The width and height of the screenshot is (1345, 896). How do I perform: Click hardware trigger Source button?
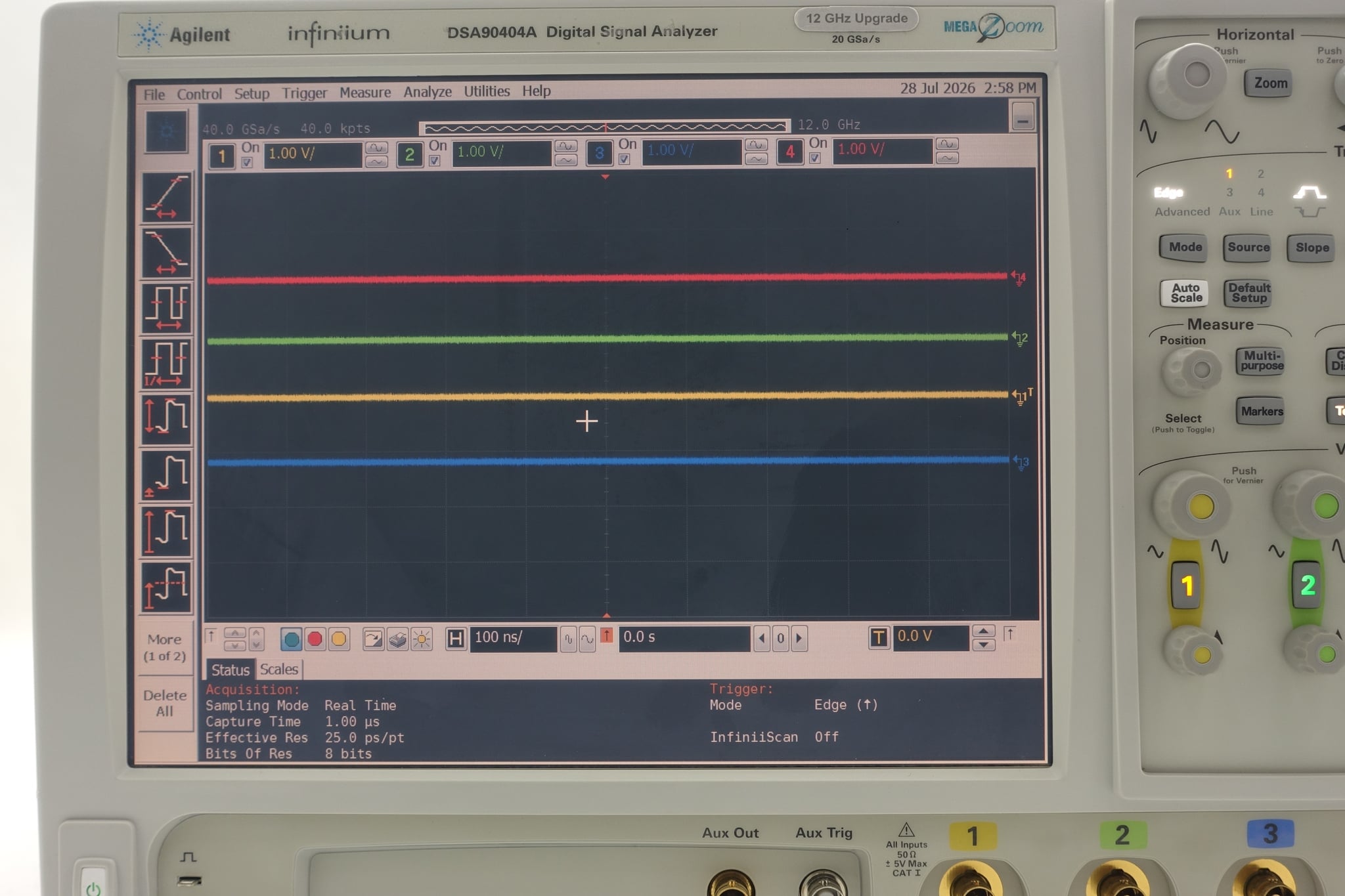(1248, 247)
